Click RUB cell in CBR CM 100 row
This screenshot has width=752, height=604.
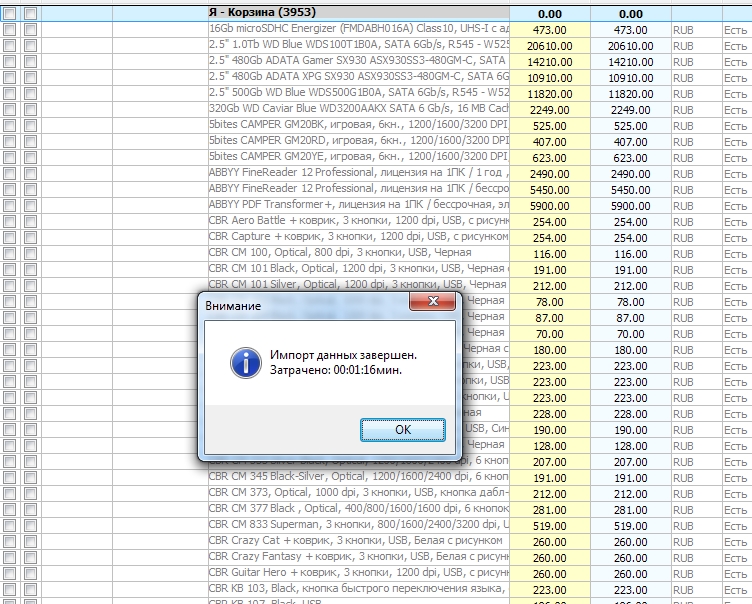point(696,254)
